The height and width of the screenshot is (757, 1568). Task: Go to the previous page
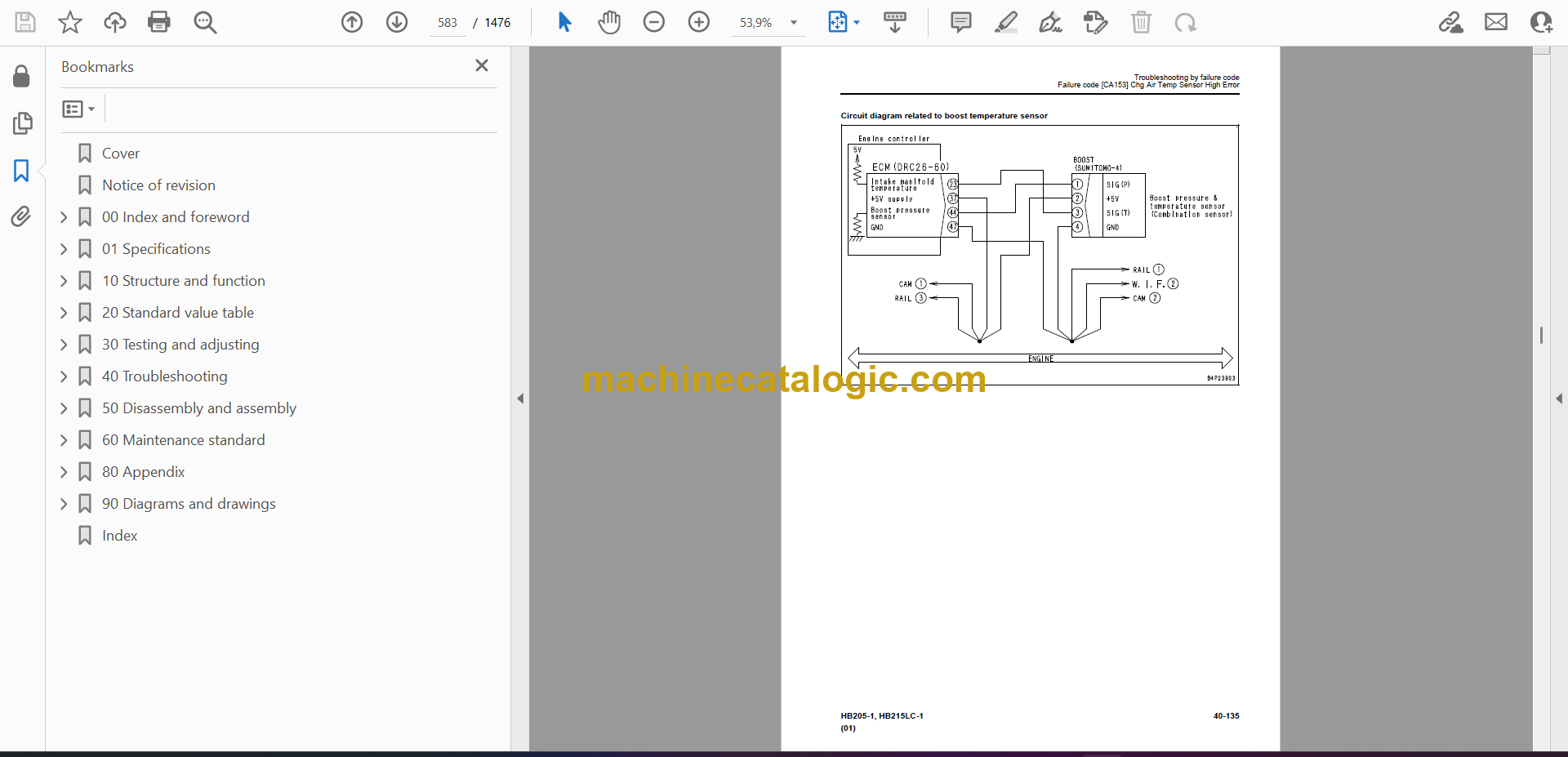coord(352,22)
